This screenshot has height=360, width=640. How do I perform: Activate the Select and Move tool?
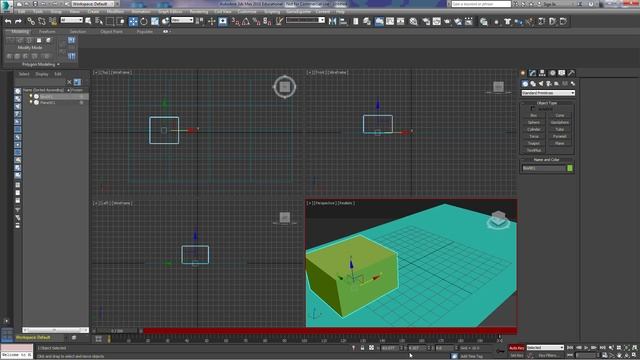click(x=133, y=21)
